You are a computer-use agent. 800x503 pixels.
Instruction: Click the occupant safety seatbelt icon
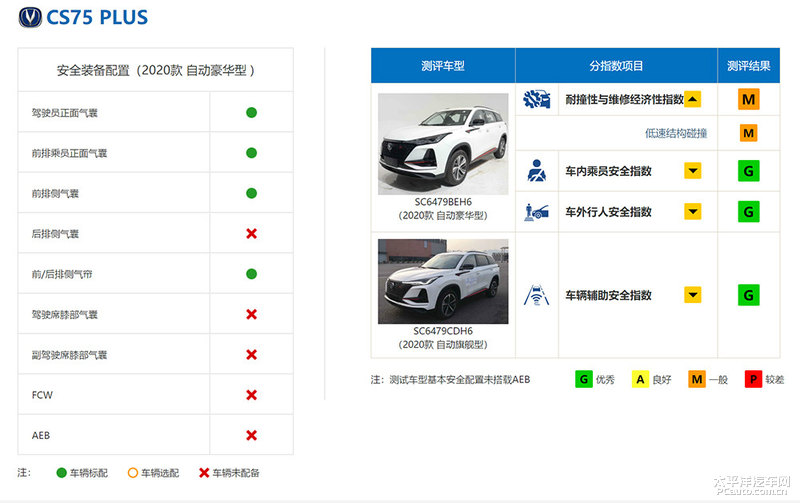tap(537, 171)
